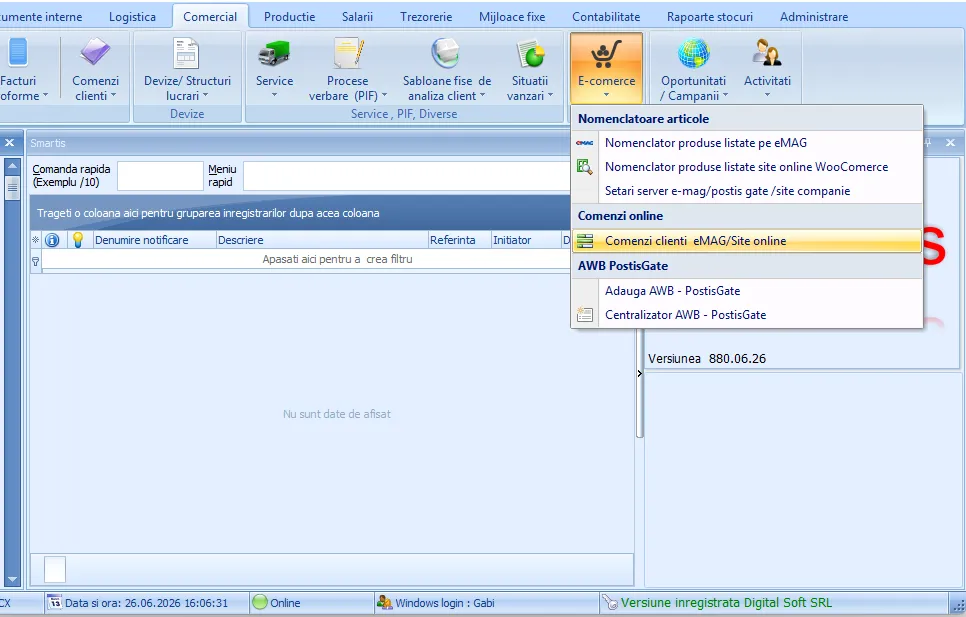Sort by Denumire notificare column header

pyautogui.click(x=154, y=240)
